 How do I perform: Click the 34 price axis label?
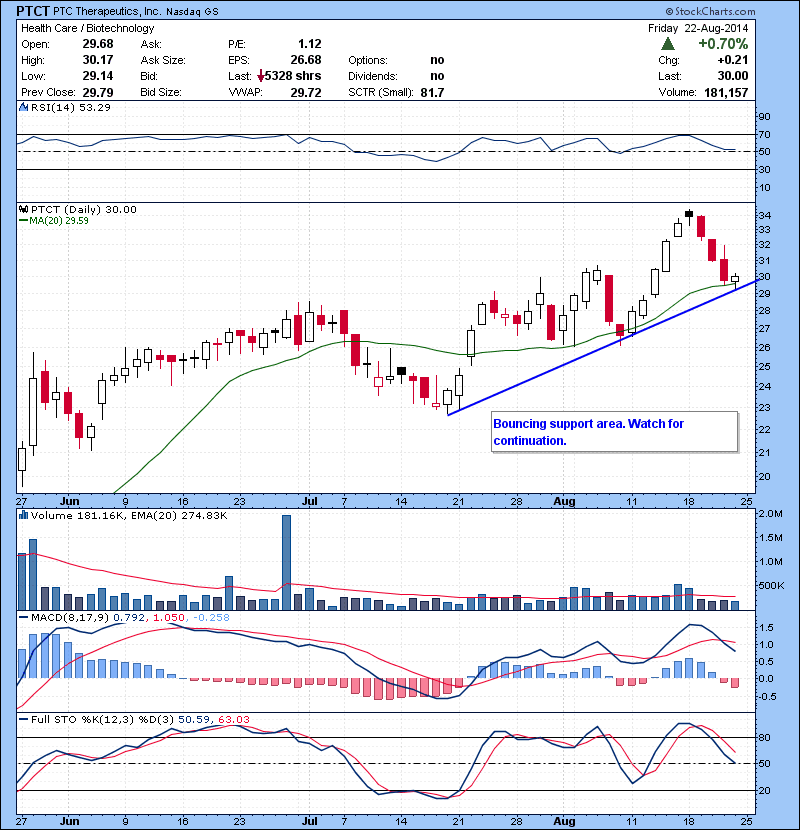(x=764, y=215)
